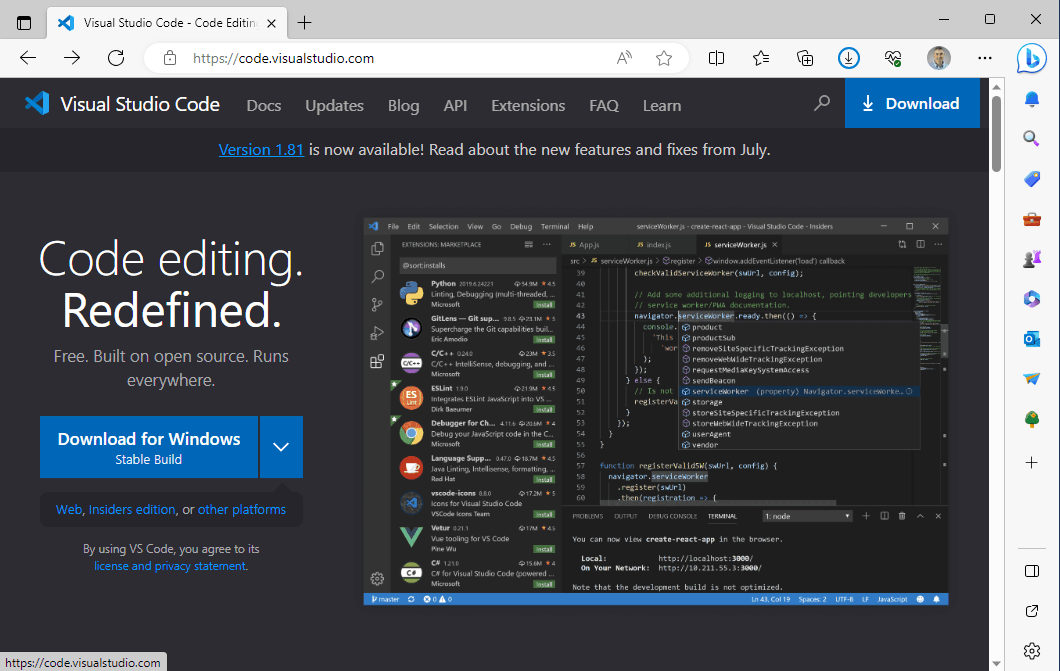
Task: Open Edge Settings and more ellipsis menu
Action: [x=985, y=58]
